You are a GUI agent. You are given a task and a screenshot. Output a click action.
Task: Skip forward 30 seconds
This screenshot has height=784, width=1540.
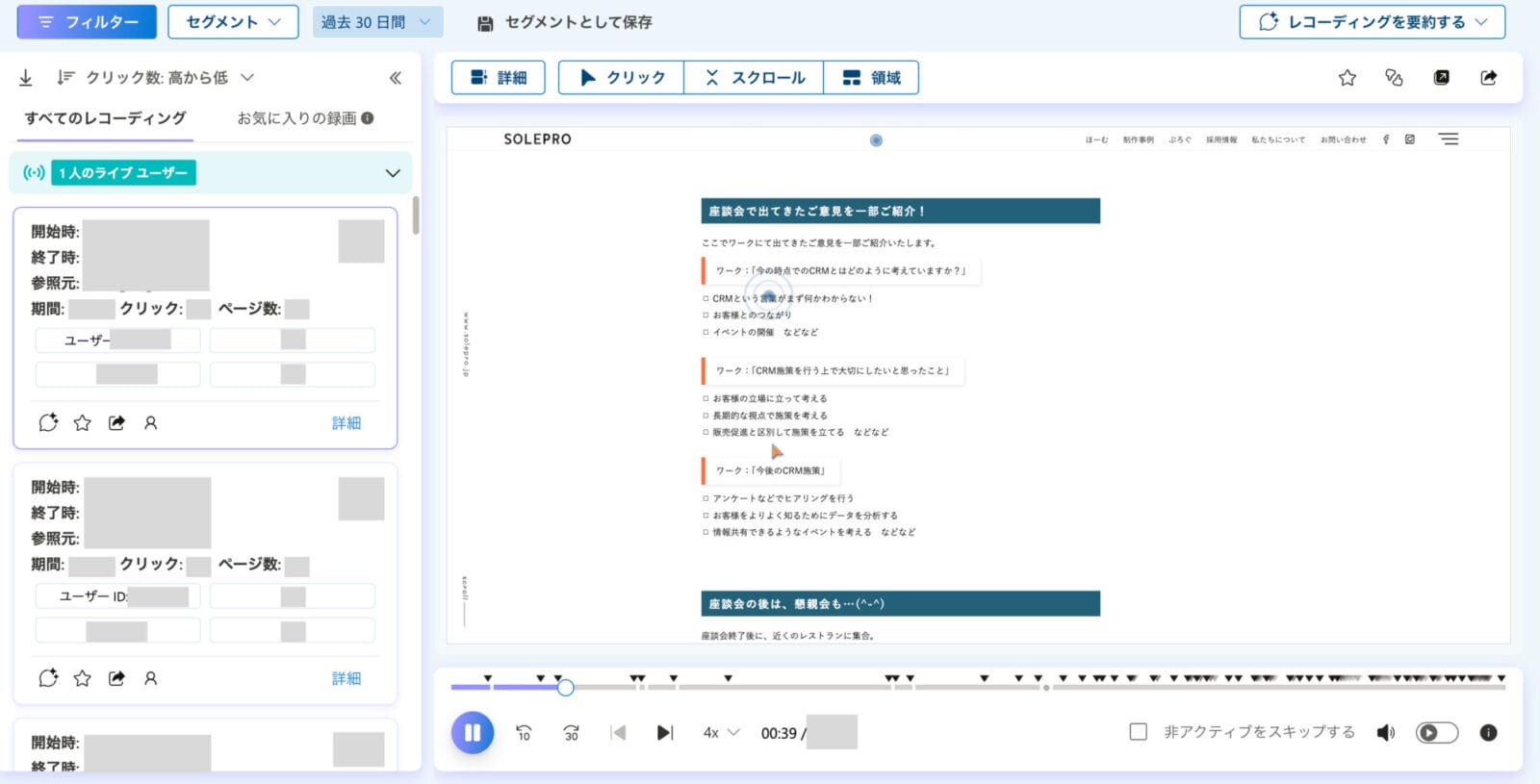pos(571,733)
